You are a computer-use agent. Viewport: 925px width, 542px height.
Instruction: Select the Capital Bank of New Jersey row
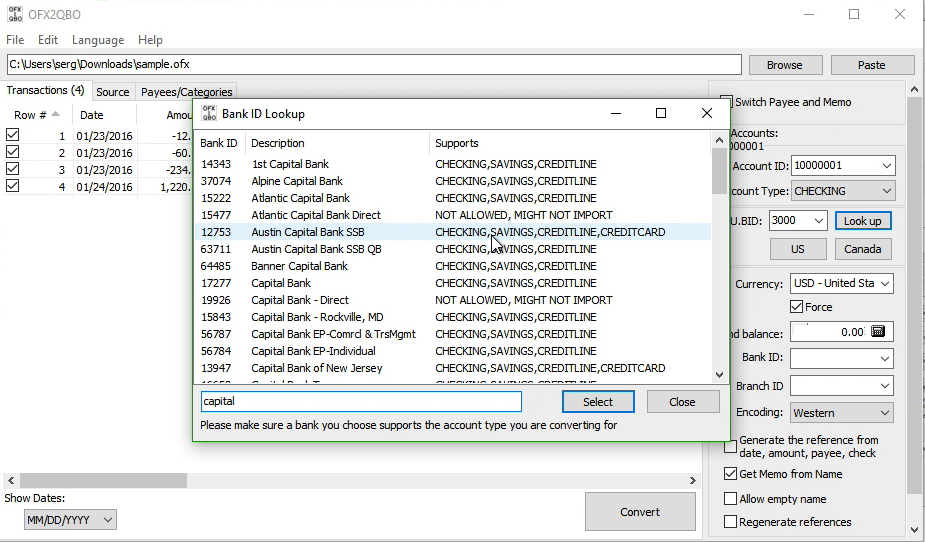click(452, 368)
